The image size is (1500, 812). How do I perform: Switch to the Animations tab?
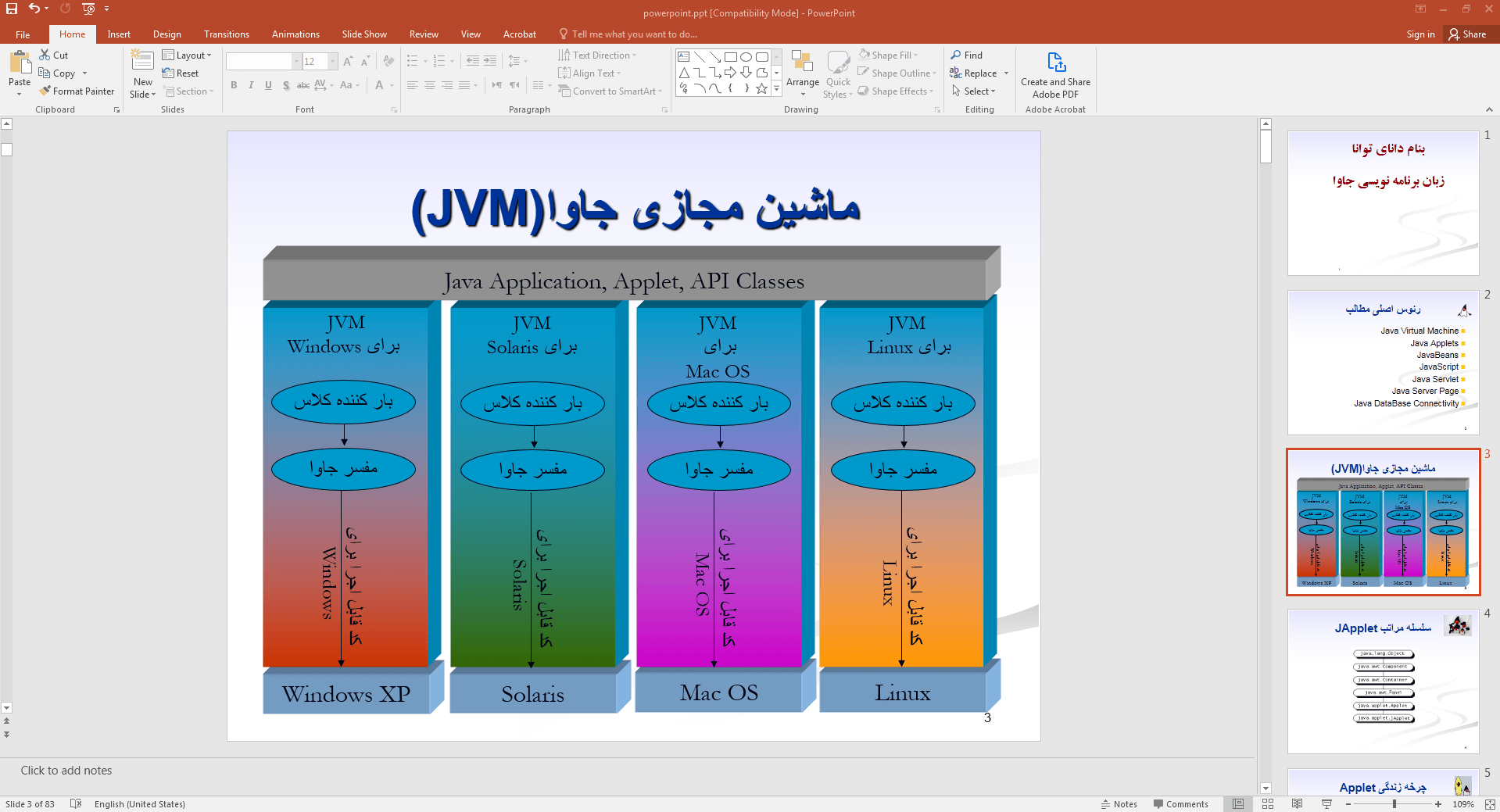pos(295,34)
